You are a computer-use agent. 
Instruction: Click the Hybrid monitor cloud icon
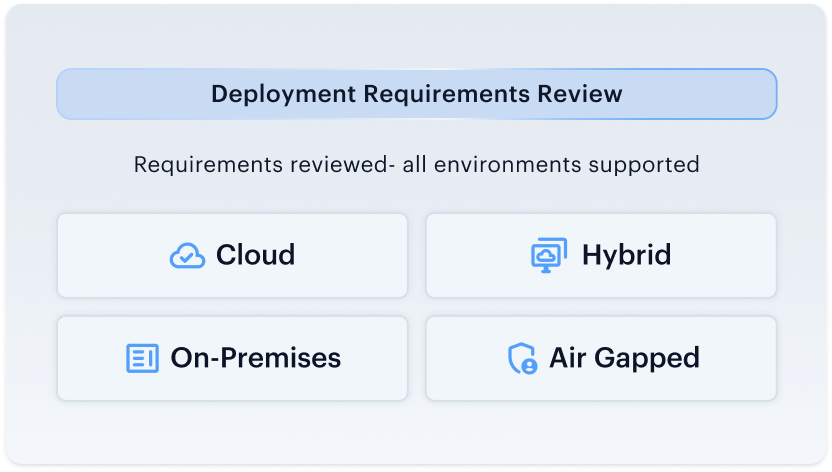tap(549, 255)
